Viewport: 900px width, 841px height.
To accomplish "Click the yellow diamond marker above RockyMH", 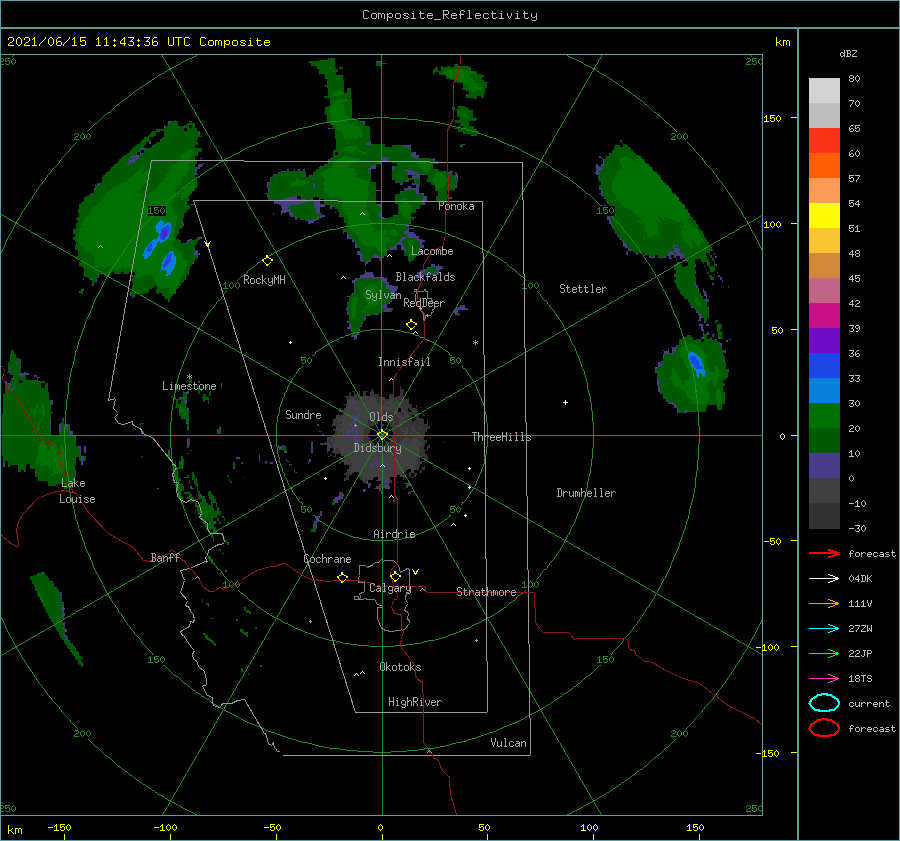I will click(267, 261).
